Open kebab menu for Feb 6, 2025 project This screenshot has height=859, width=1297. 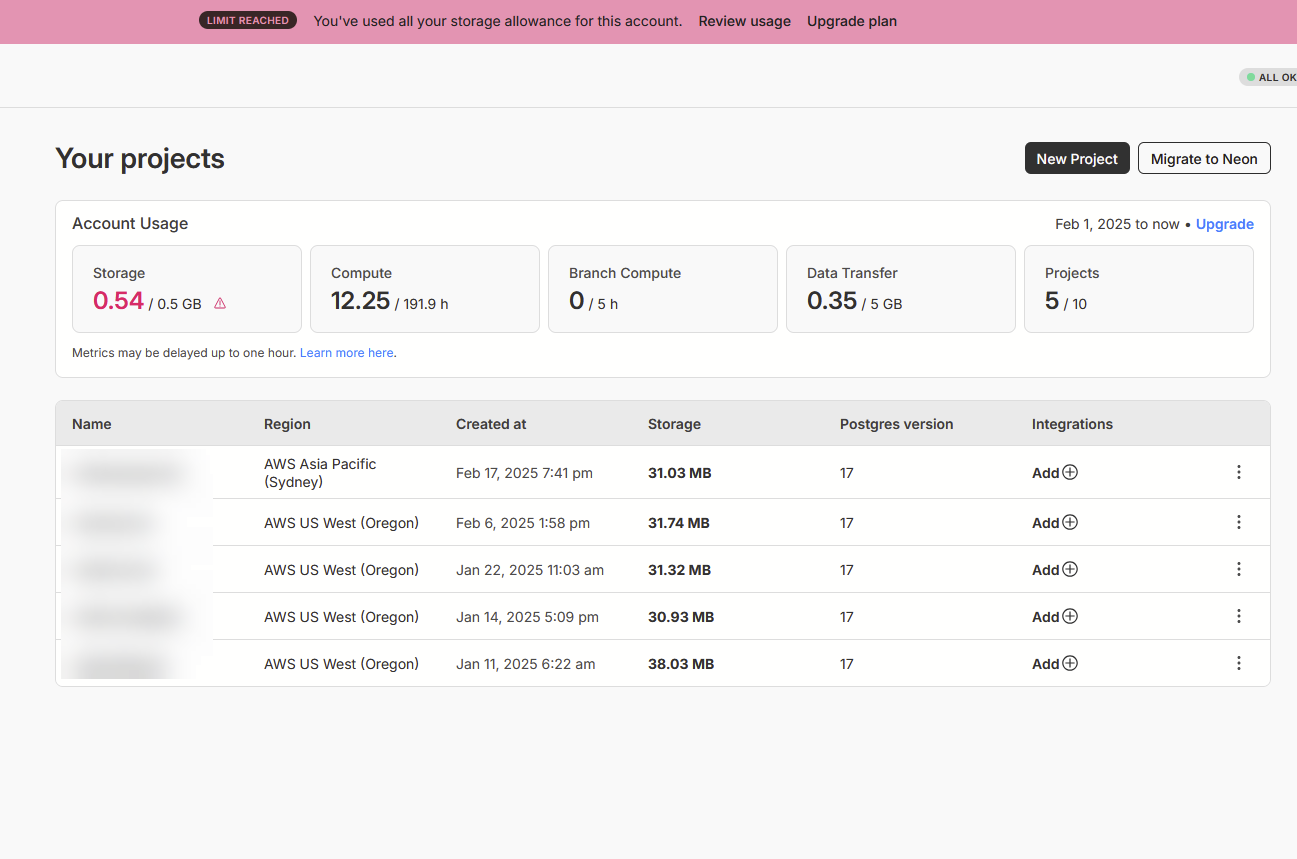coord(1239,522)
